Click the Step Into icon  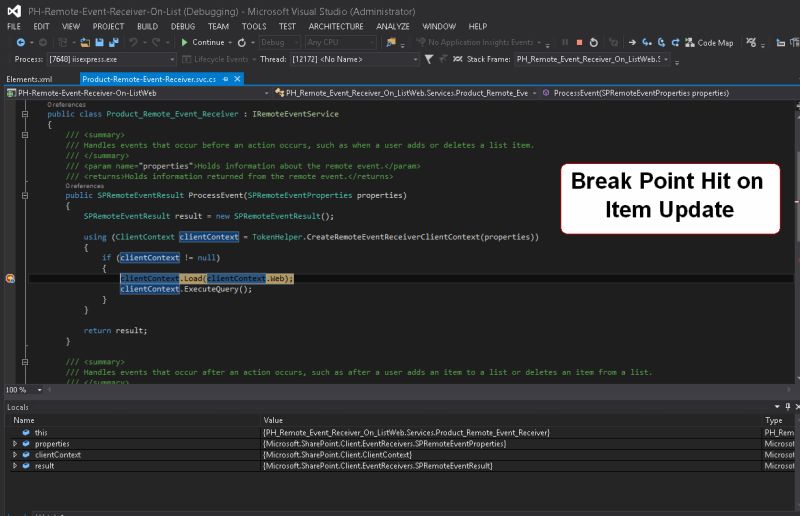[646, 42]
